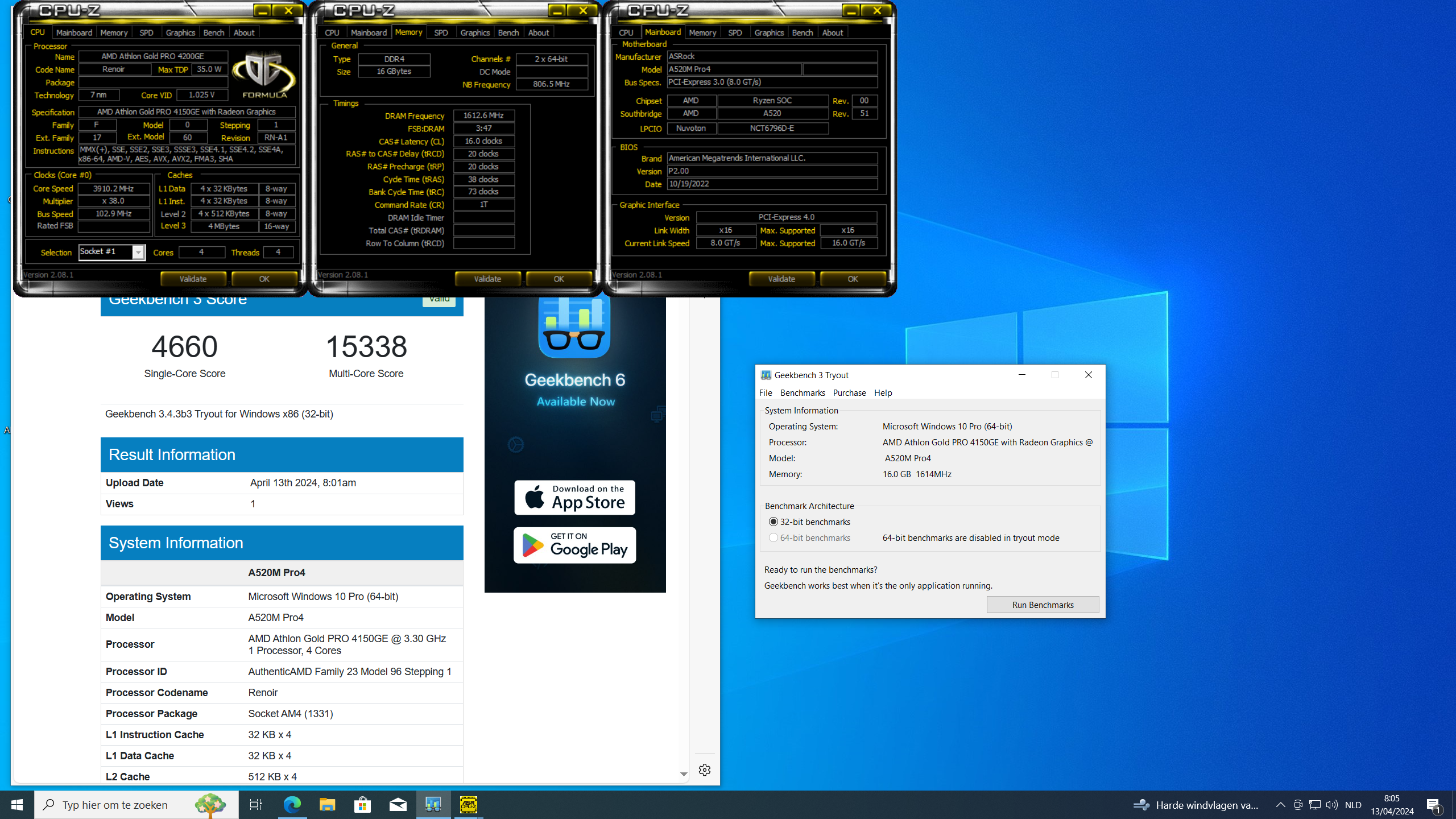1456x819 pixels.
Task: Open the File menu in Geekbench
Action: coord(766,392)
